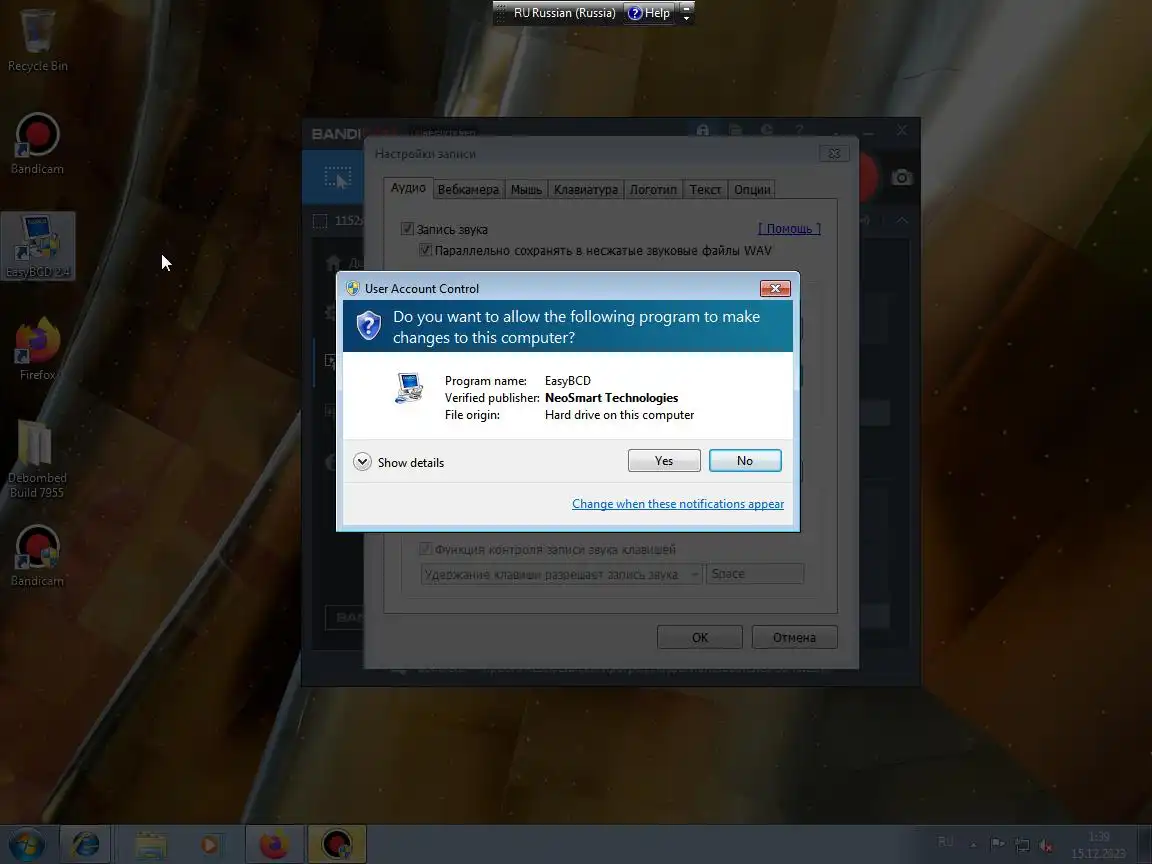The width and height of the screenshot is (1152, 864).
Task: Select the Firefox desktop shortcut
Action: click(x=37, y=349)
